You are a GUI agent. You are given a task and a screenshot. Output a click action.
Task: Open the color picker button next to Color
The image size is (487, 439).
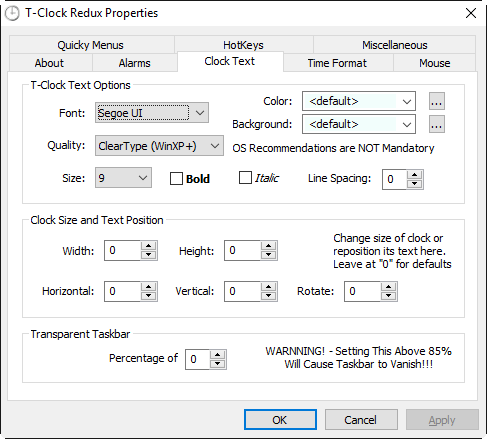coord(436,101)
